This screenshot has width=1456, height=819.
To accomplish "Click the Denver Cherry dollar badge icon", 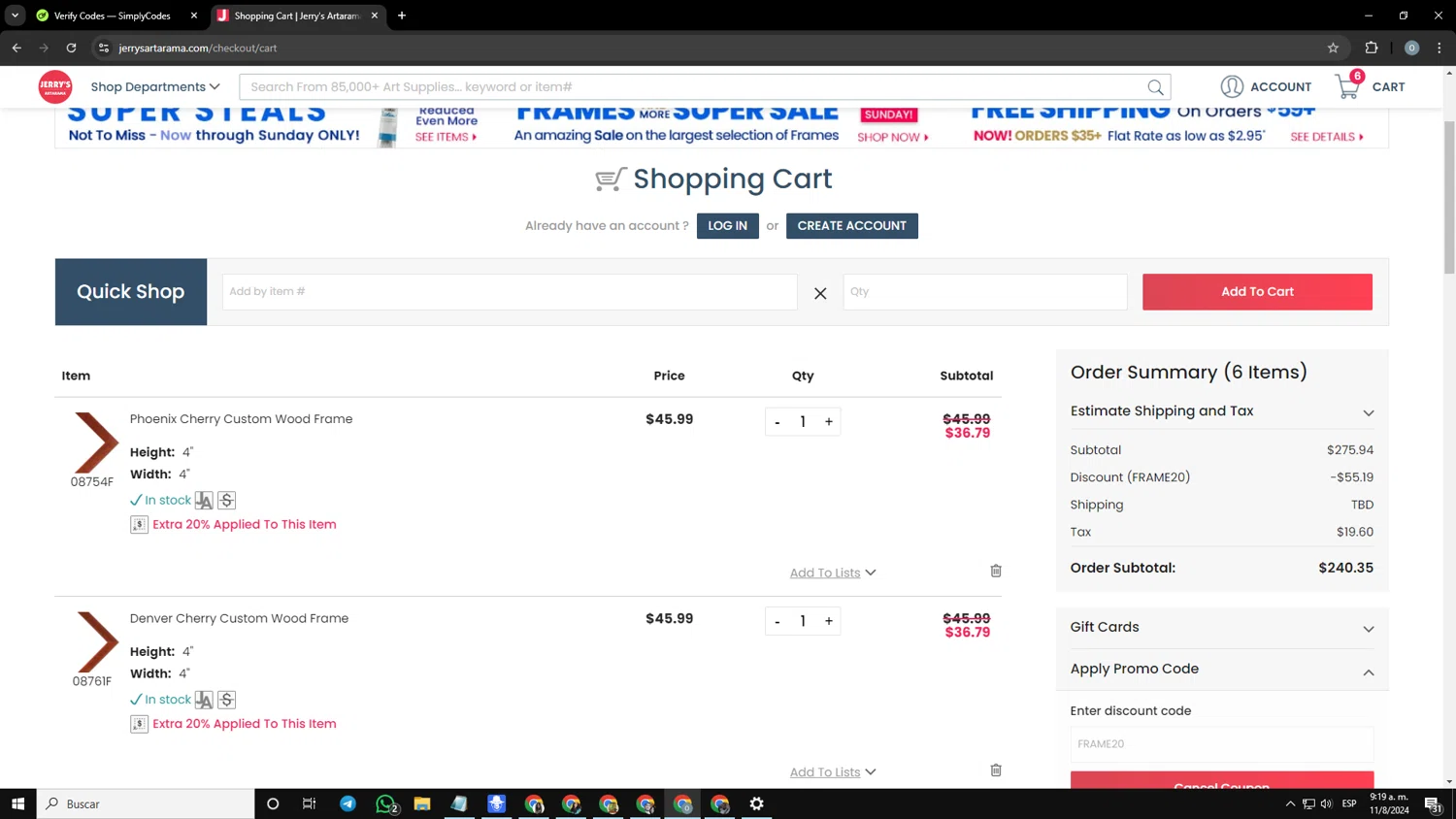I will [227, 700].
